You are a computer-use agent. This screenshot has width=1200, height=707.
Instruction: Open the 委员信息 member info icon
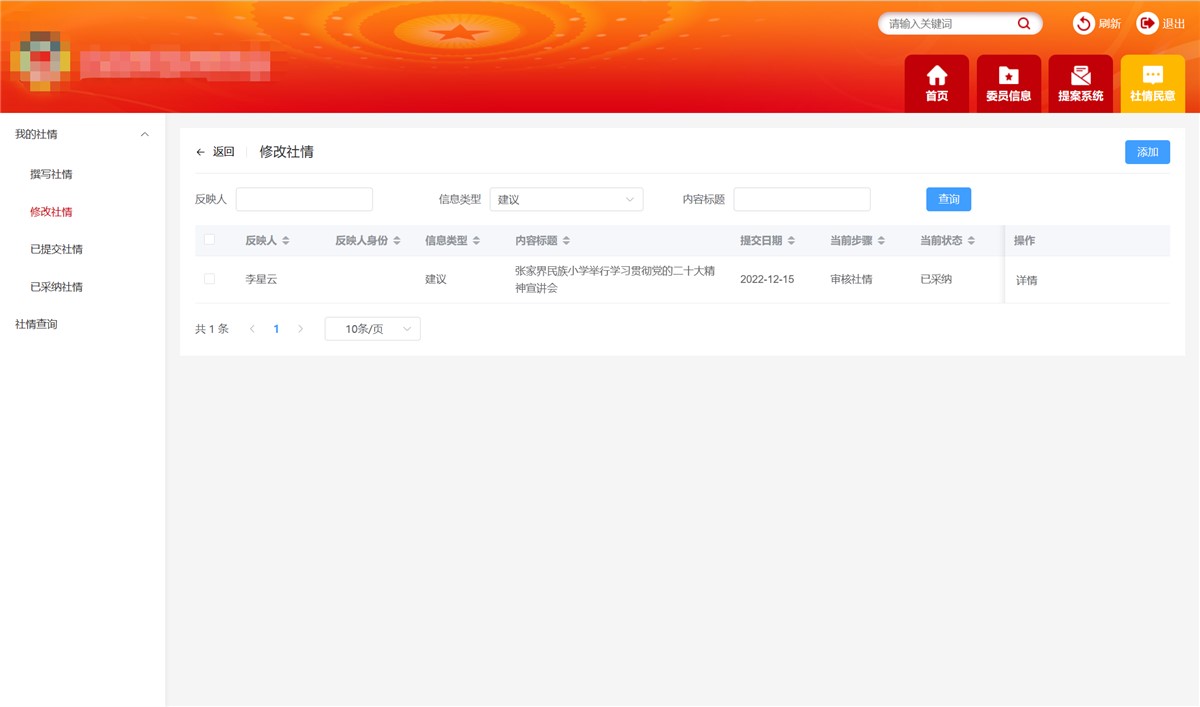click(x=1008, y=82)
